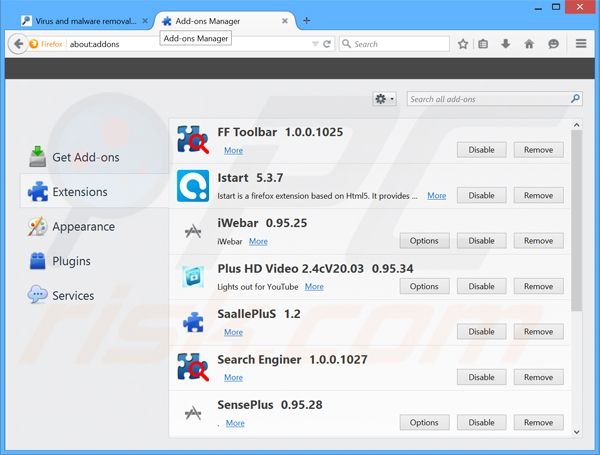Disable the SensePlus extension
Screen dimensions: 600x455
pos(481,422)
